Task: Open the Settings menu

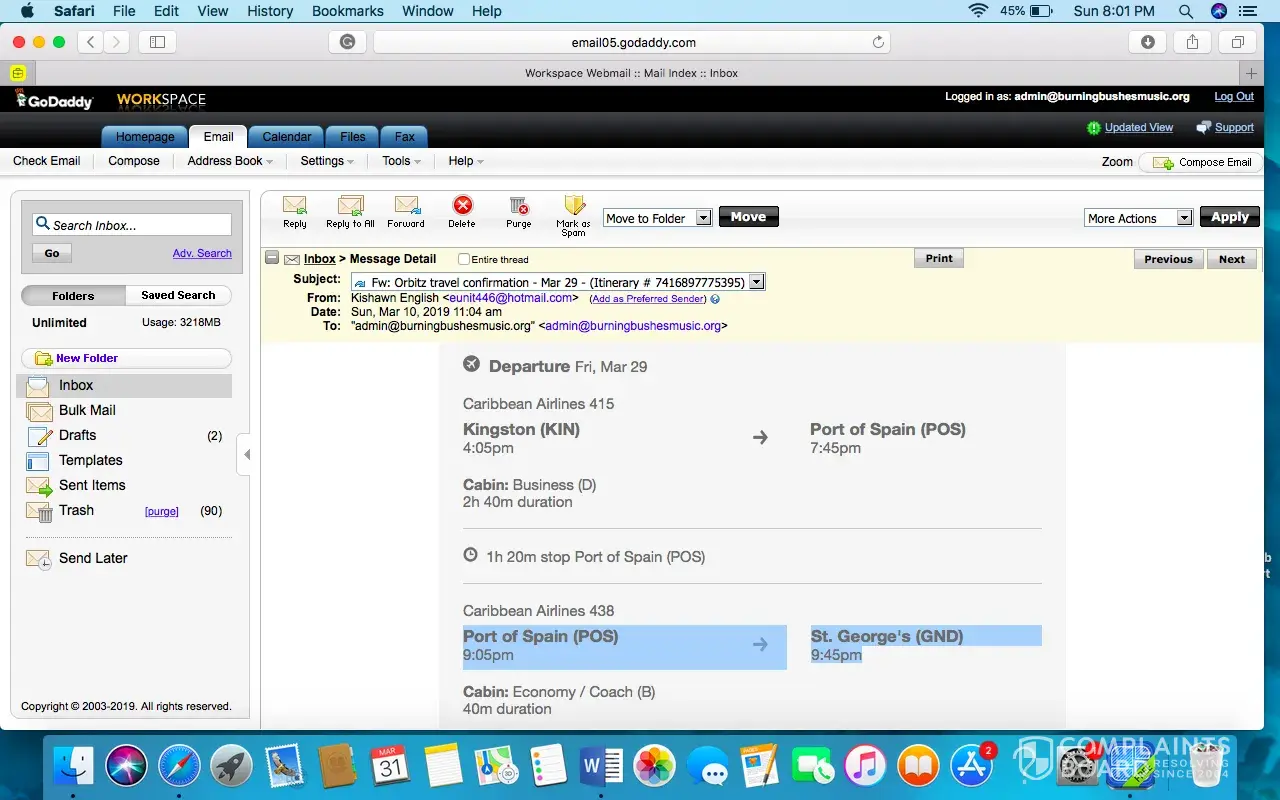Action: pyautogui.click(x=327, y=161)
